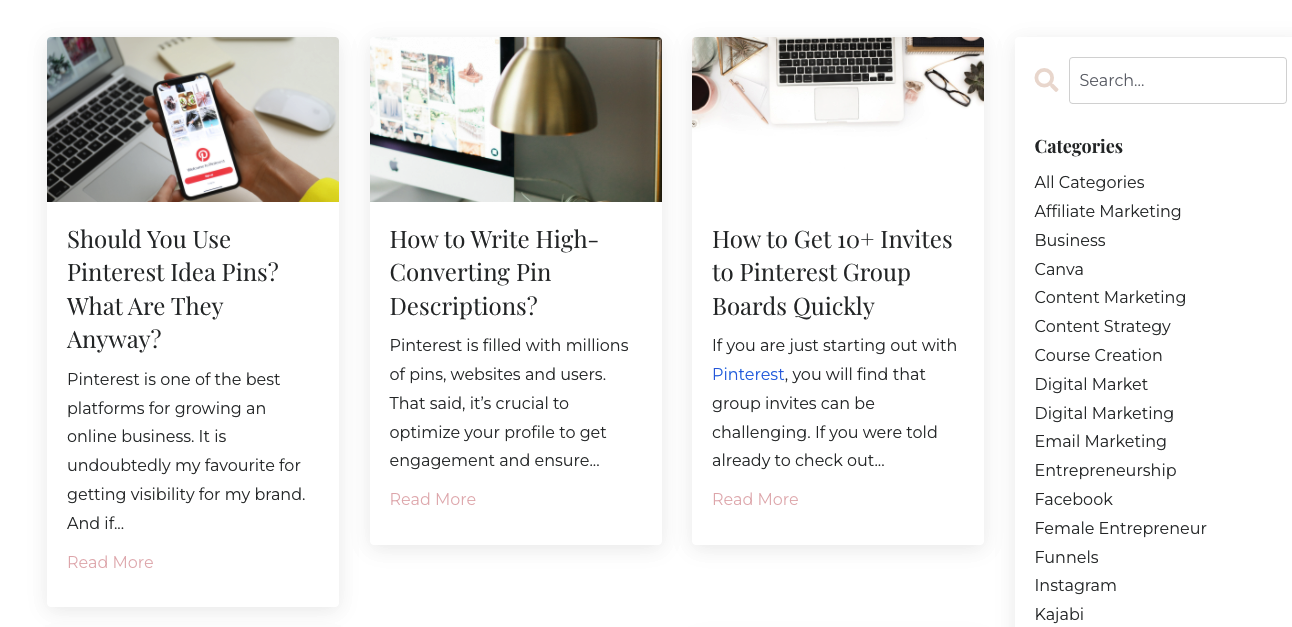Image resolution: width=1292 pixels, height=627 pixels.
Task: Select the All Categories filter
Action: [x=1089, y=182]
